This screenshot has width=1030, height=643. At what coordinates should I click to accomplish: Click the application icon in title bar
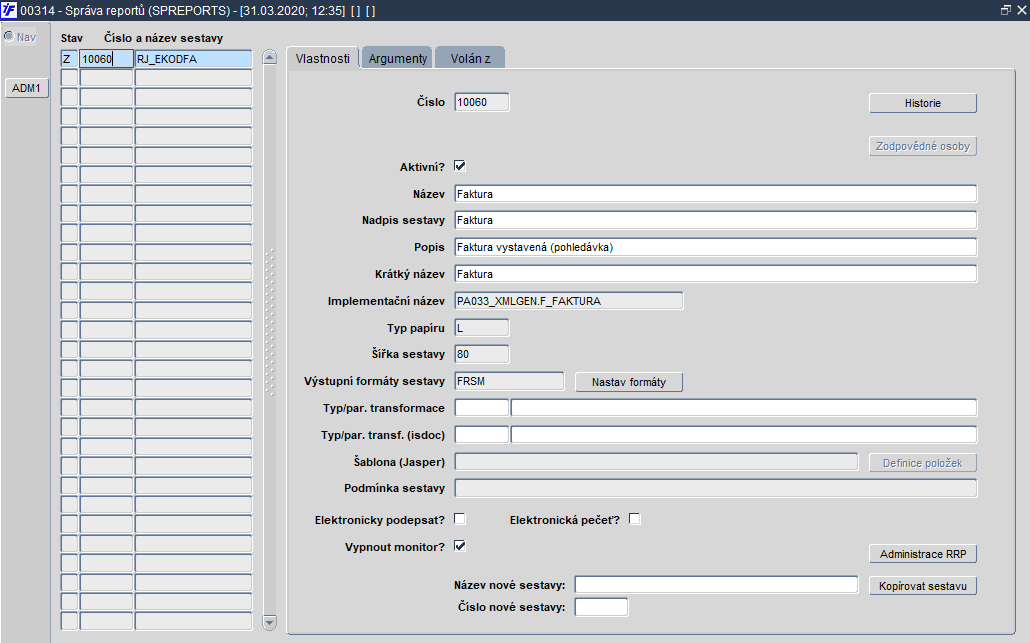[9, 10]
